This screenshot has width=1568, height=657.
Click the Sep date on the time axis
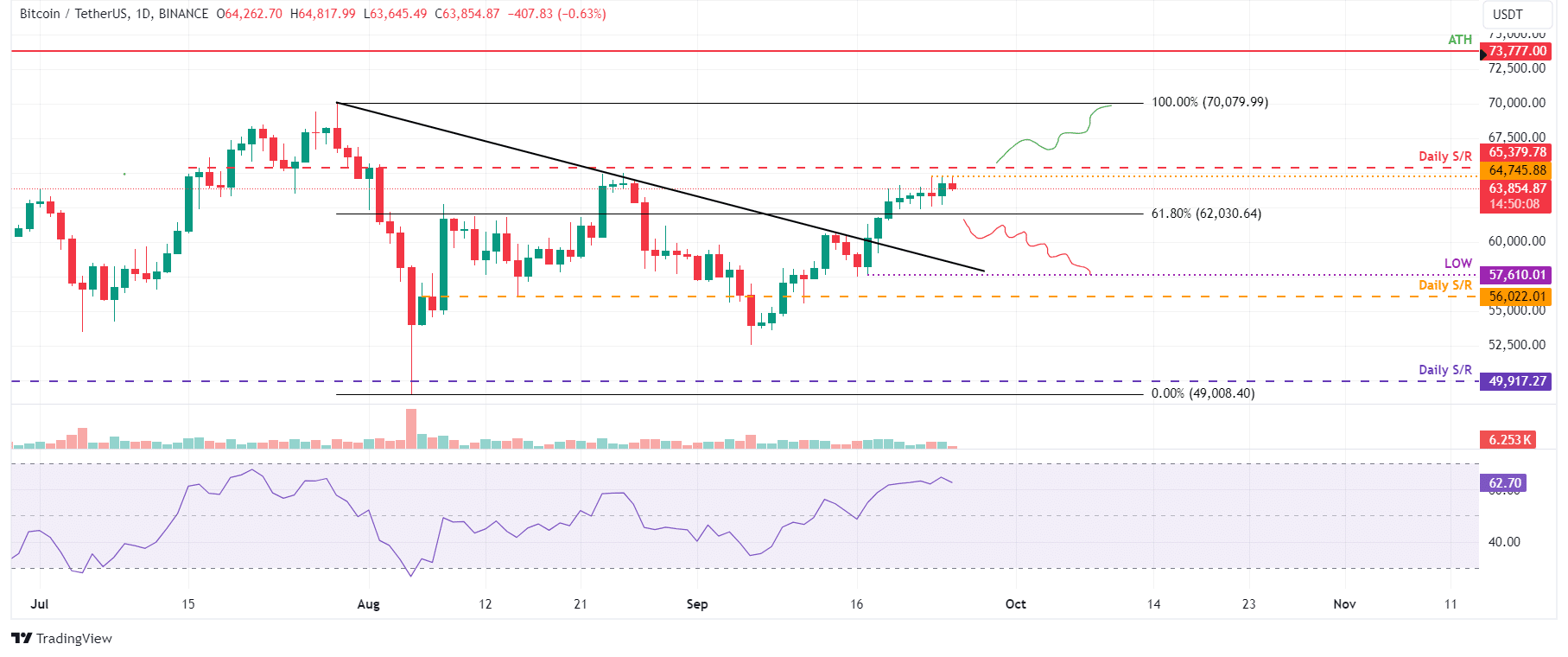[697, 603]
